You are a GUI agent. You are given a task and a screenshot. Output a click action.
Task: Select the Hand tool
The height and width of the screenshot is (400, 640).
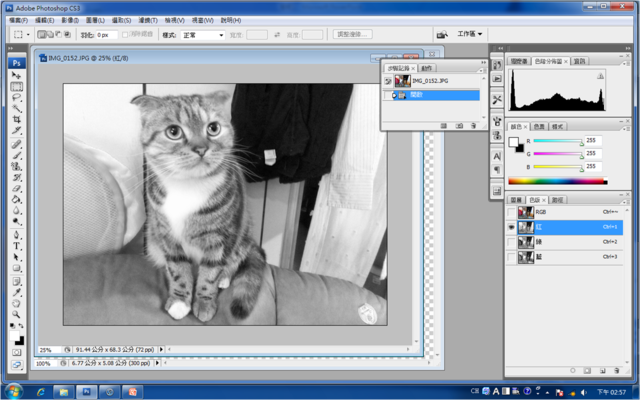click(16, 304)
